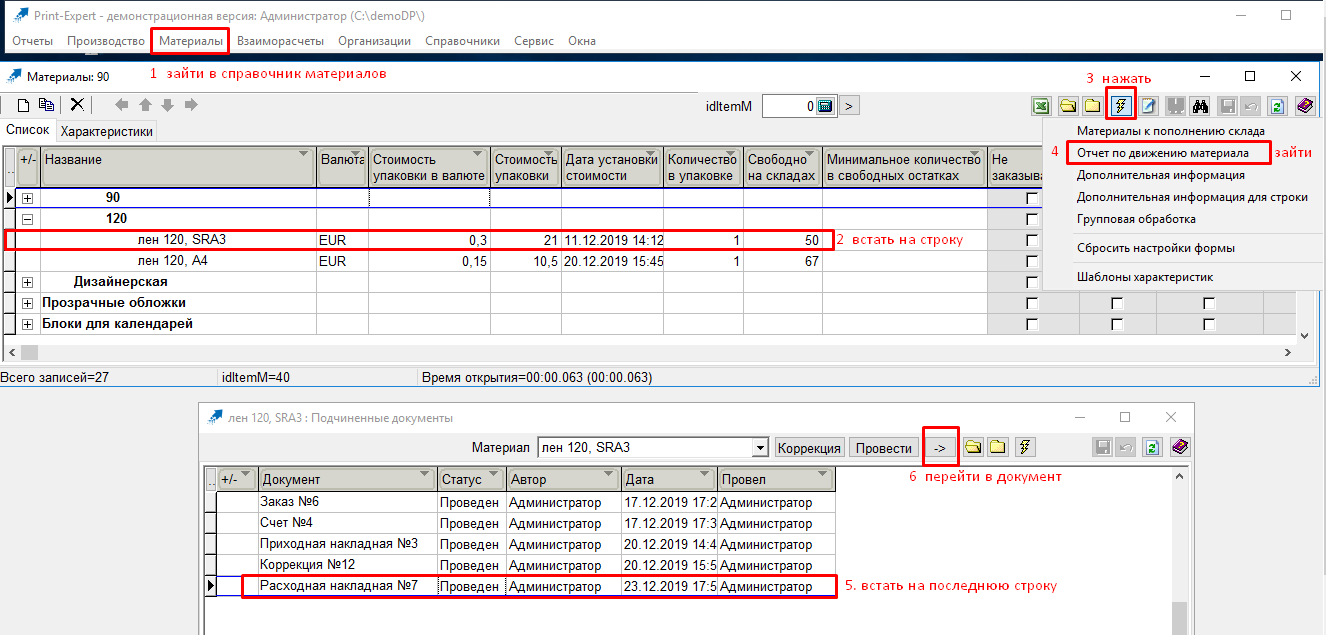Screen dimensions: 1326x635
Task: Open the Отчеты menu
Action: point(32,41)
